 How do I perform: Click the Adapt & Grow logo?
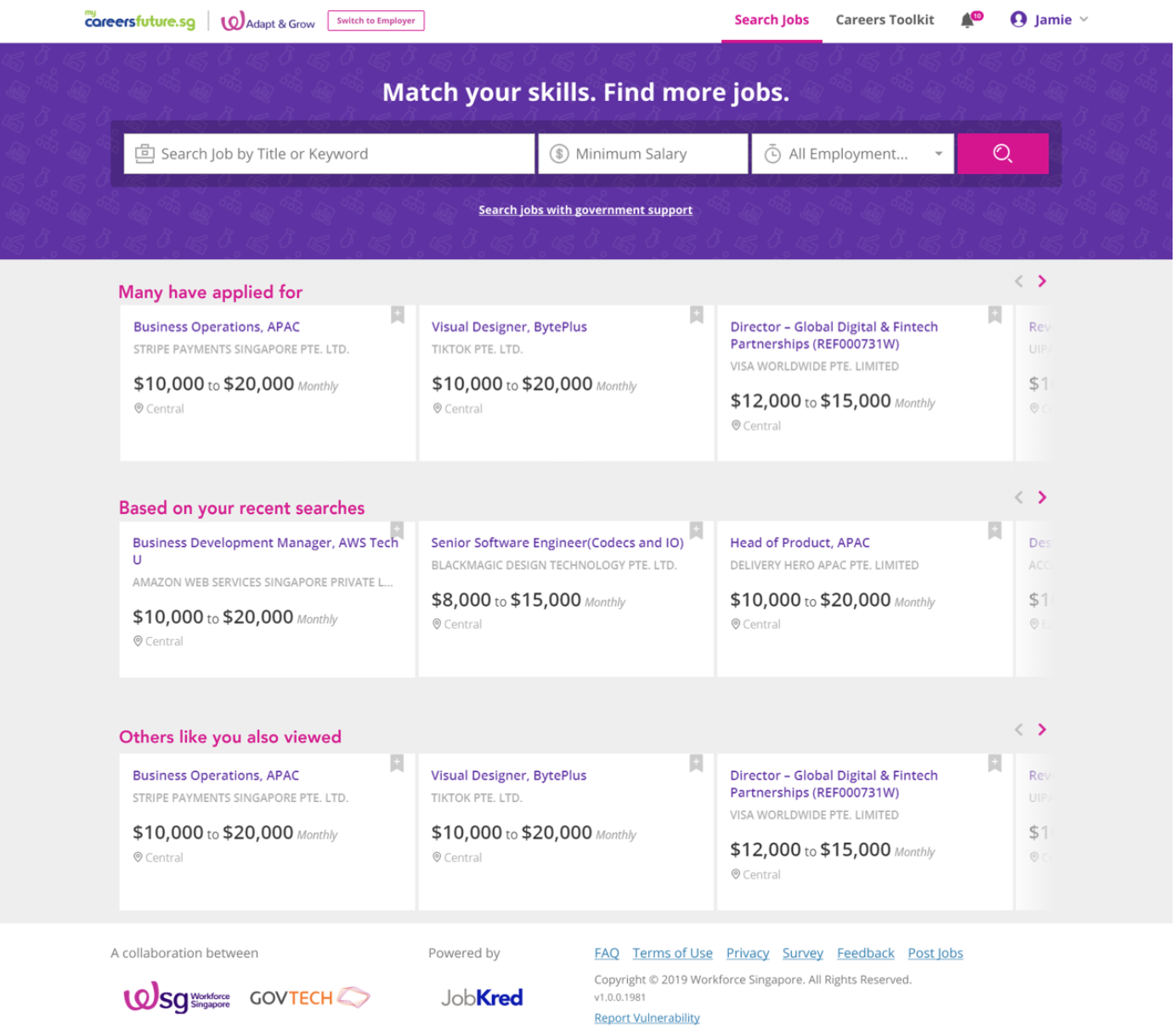[x=269, y=21]
